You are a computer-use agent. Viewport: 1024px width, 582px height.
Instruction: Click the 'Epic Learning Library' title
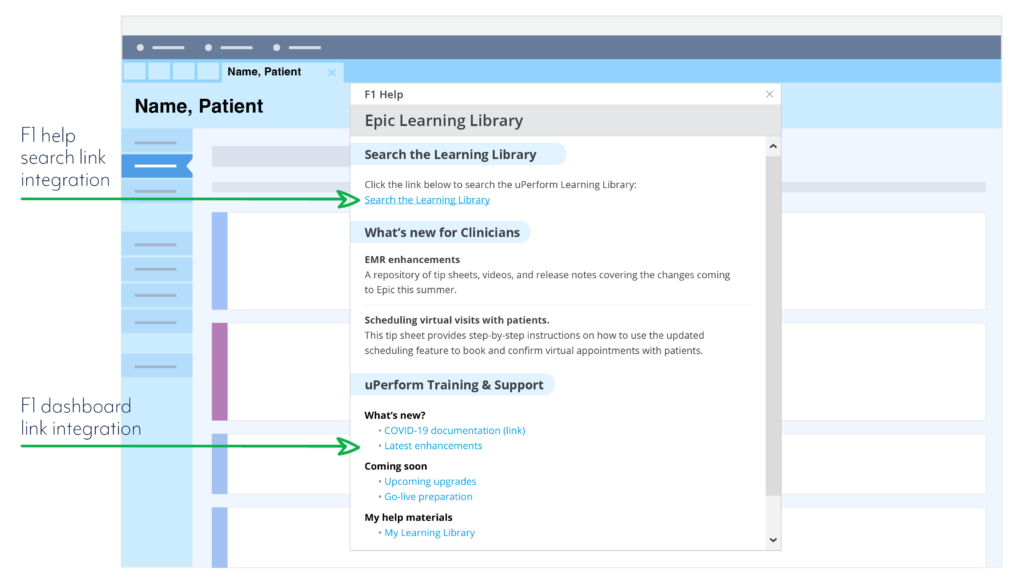[x=444, y=120]
